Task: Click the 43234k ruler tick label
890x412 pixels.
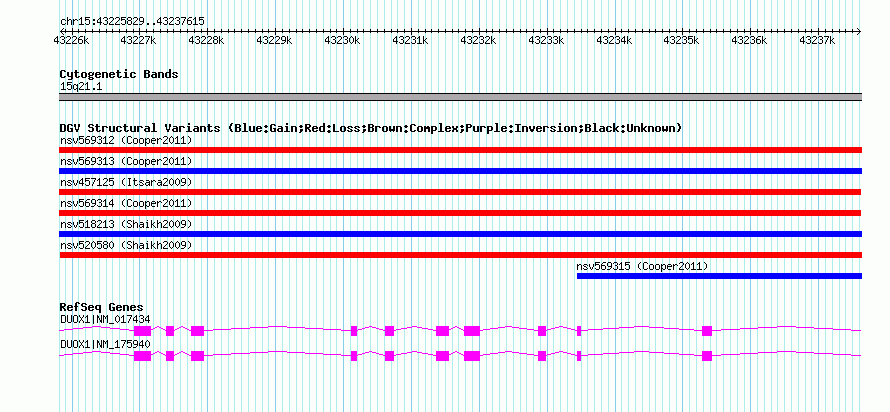Action: [x=615, y=41]
